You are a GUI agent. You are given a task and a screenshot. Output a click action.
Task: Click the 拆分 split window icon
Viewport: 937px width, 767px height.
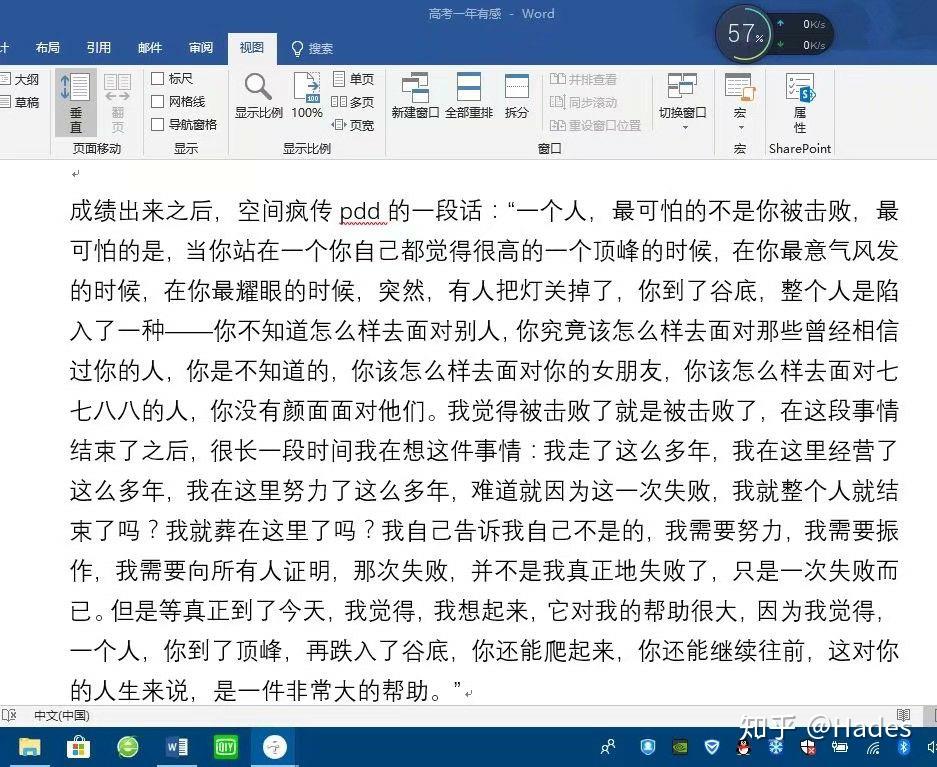click(516, 96)
